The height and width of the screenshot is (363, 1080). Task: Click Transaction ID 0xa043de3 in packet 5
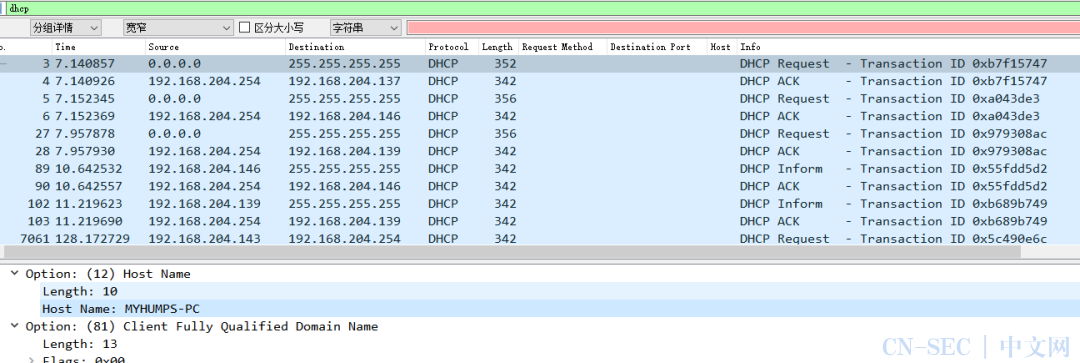[x=950, y=98]
